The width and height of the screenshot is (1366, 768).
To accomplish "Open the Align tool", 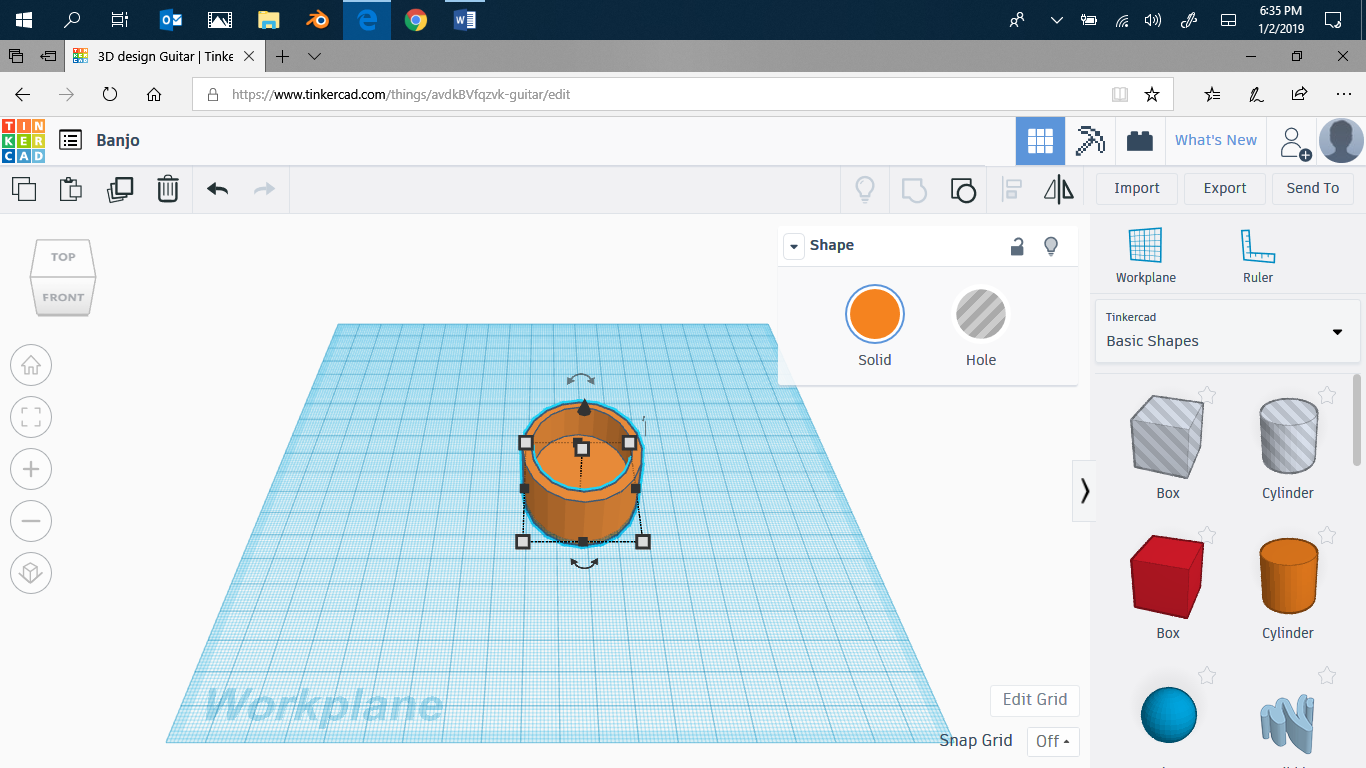I will coord(1012,189).
